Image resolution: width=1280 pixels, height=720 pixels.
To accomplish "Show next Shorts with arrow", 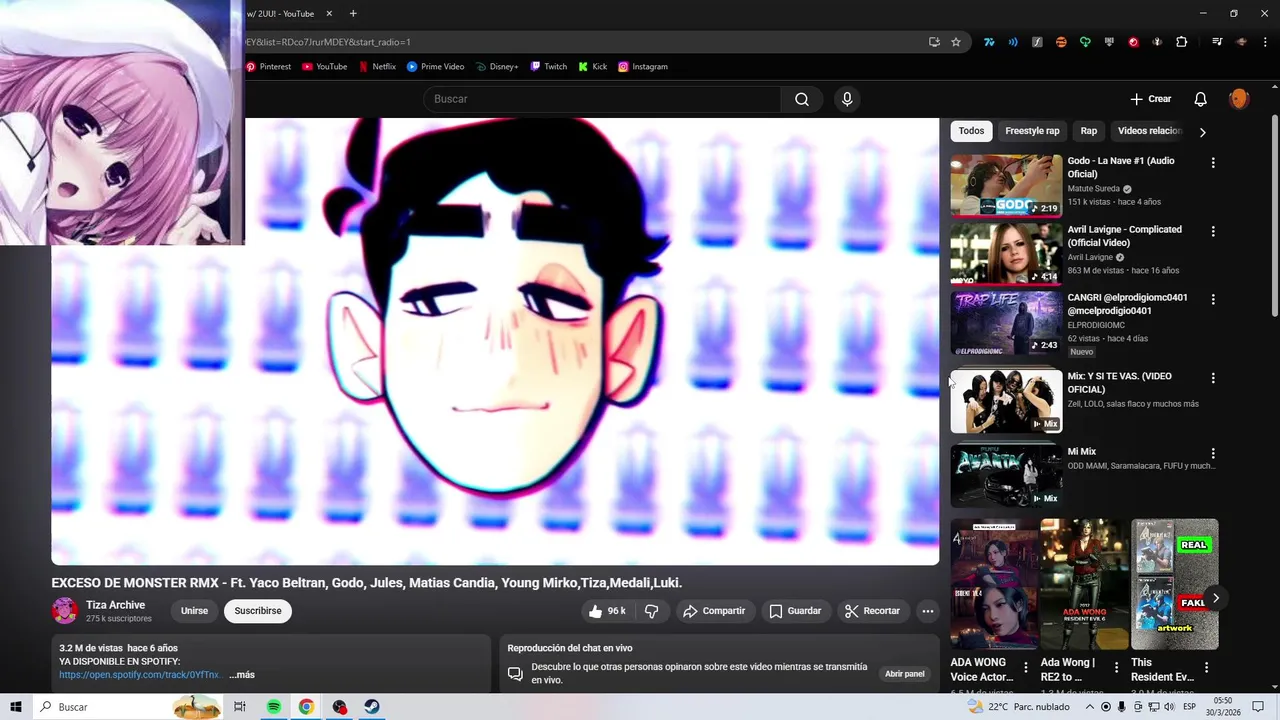I will [1215, 598].
